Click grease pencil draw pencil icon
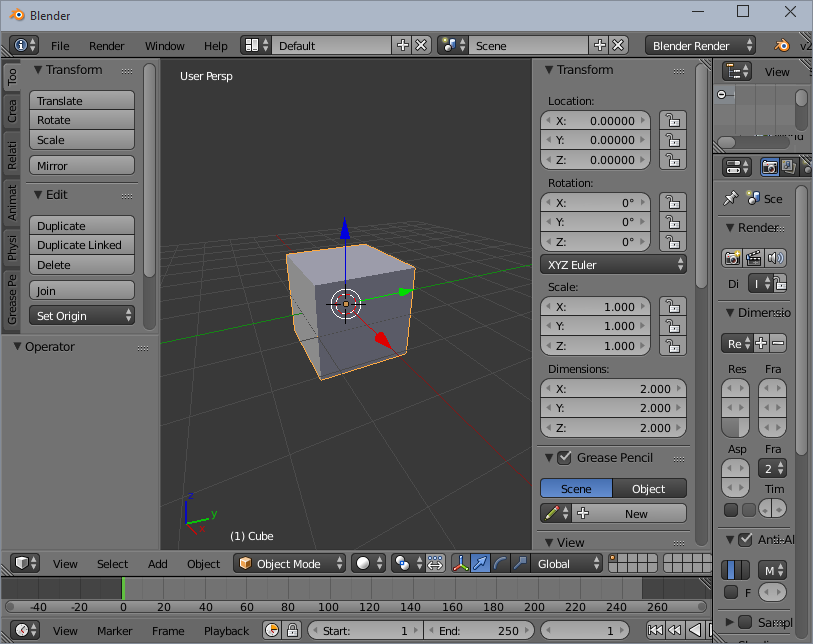813x644 pixels. pos(556,513)
